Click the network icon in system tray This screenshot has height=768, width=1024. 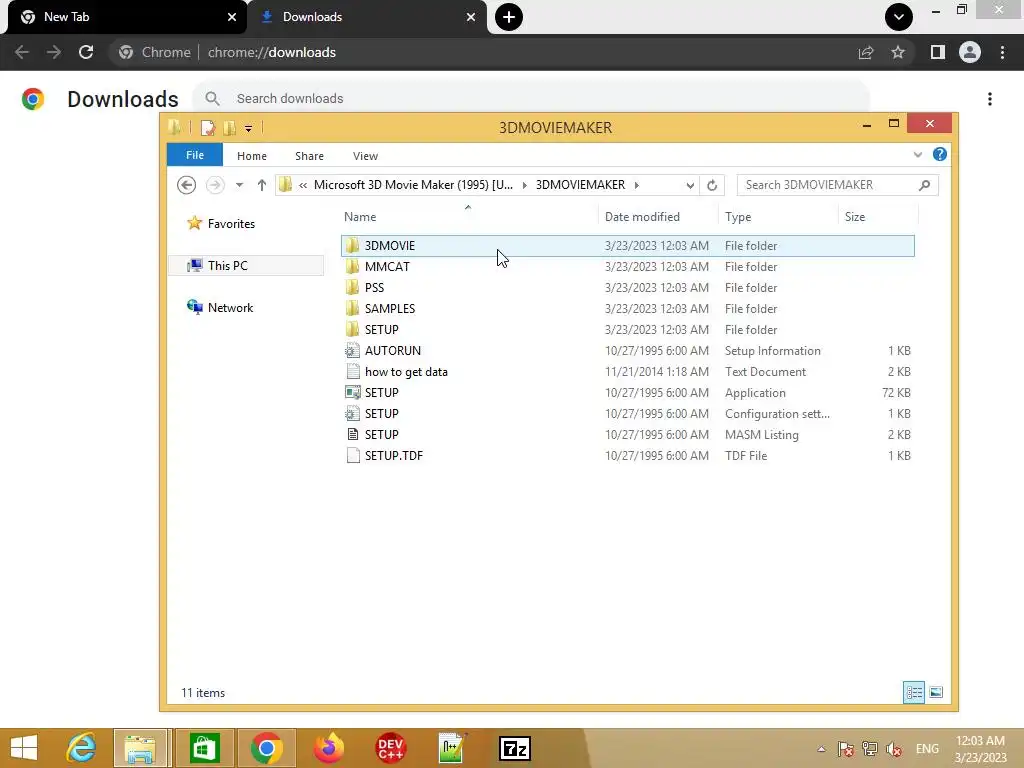pos(869,749)
